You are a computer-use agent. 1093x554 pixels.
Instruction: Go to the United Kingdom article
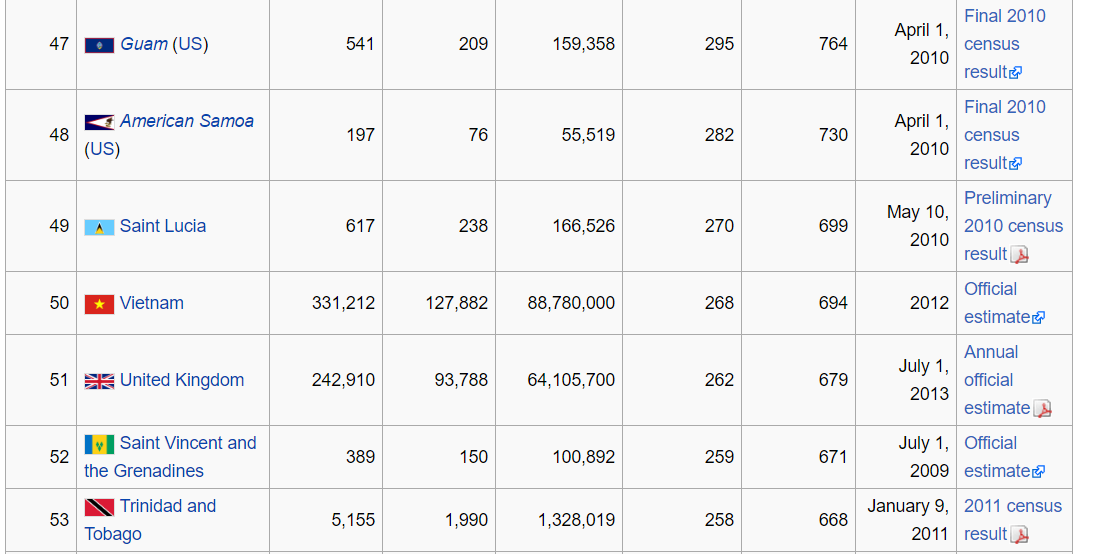[182, 380]
